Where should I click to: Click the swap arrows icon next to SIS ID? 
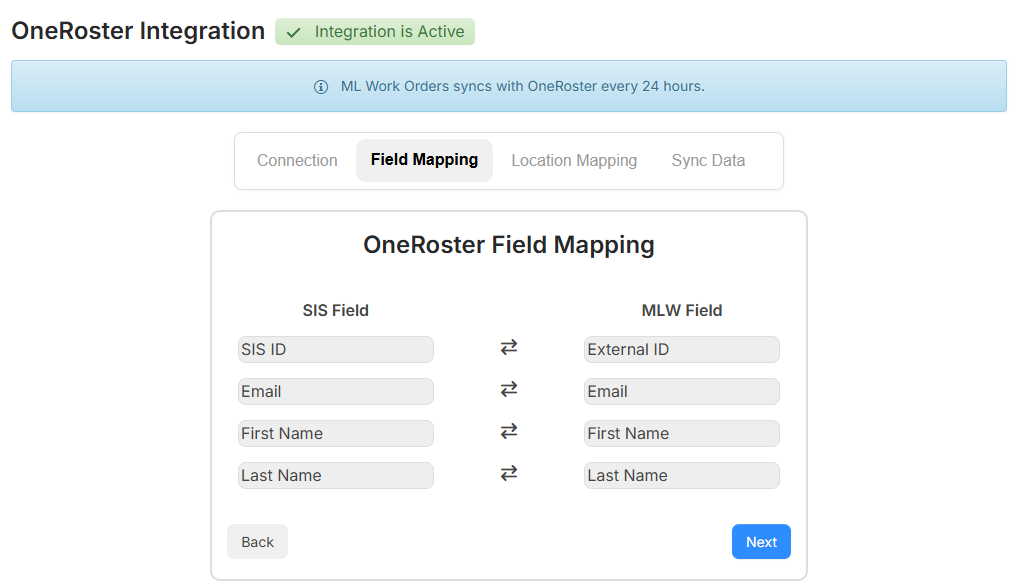tap(509, 346)
